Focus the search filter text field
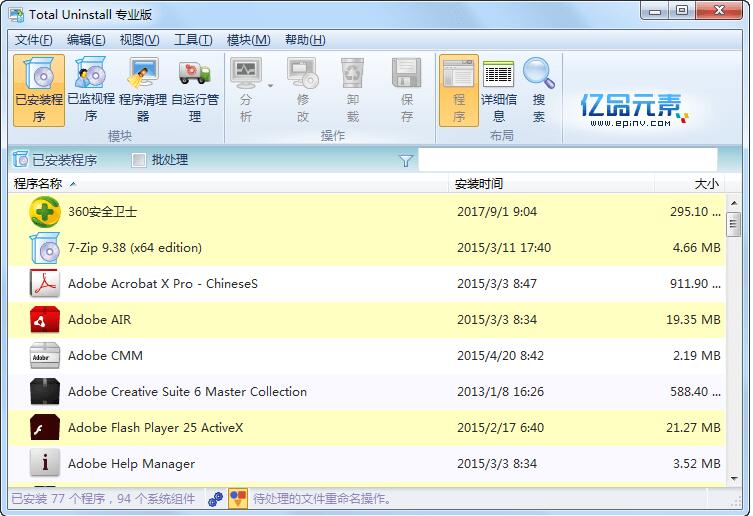This screenshot has height=516, width=753. tap(566, 160)
